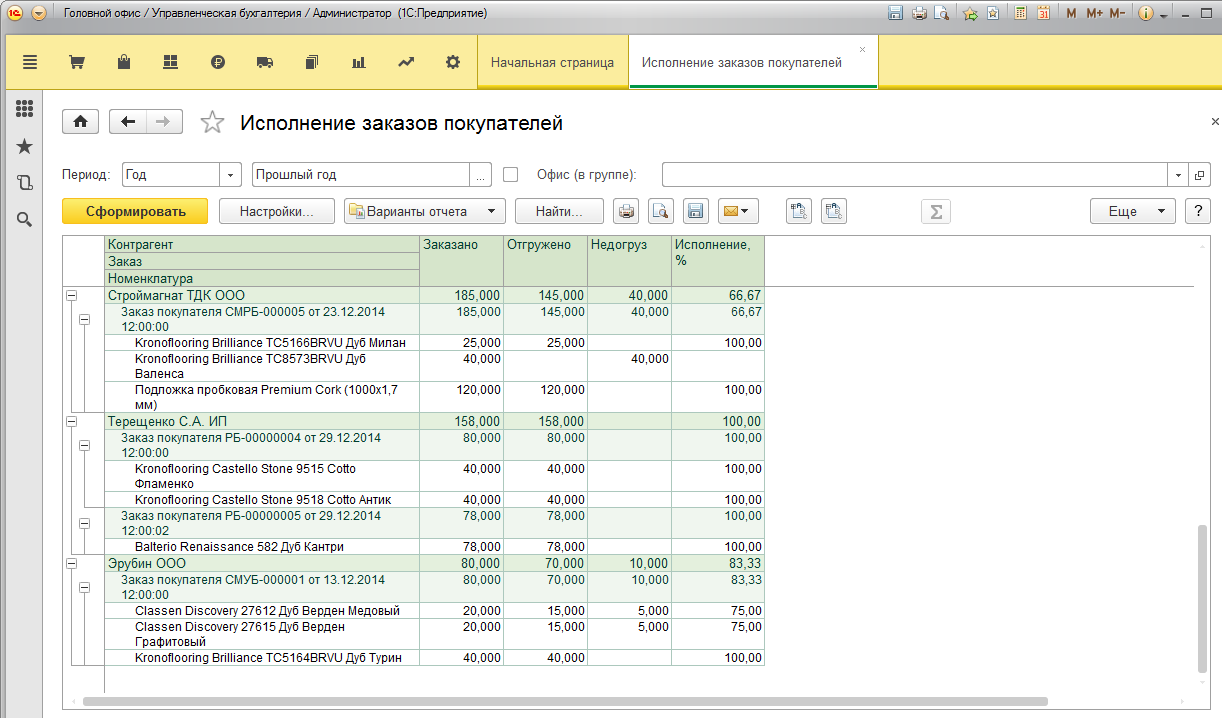The width and height of the screenshot is (1222, 718).
Task: Print the report using report toolbar printer
Action: [626, 211]
